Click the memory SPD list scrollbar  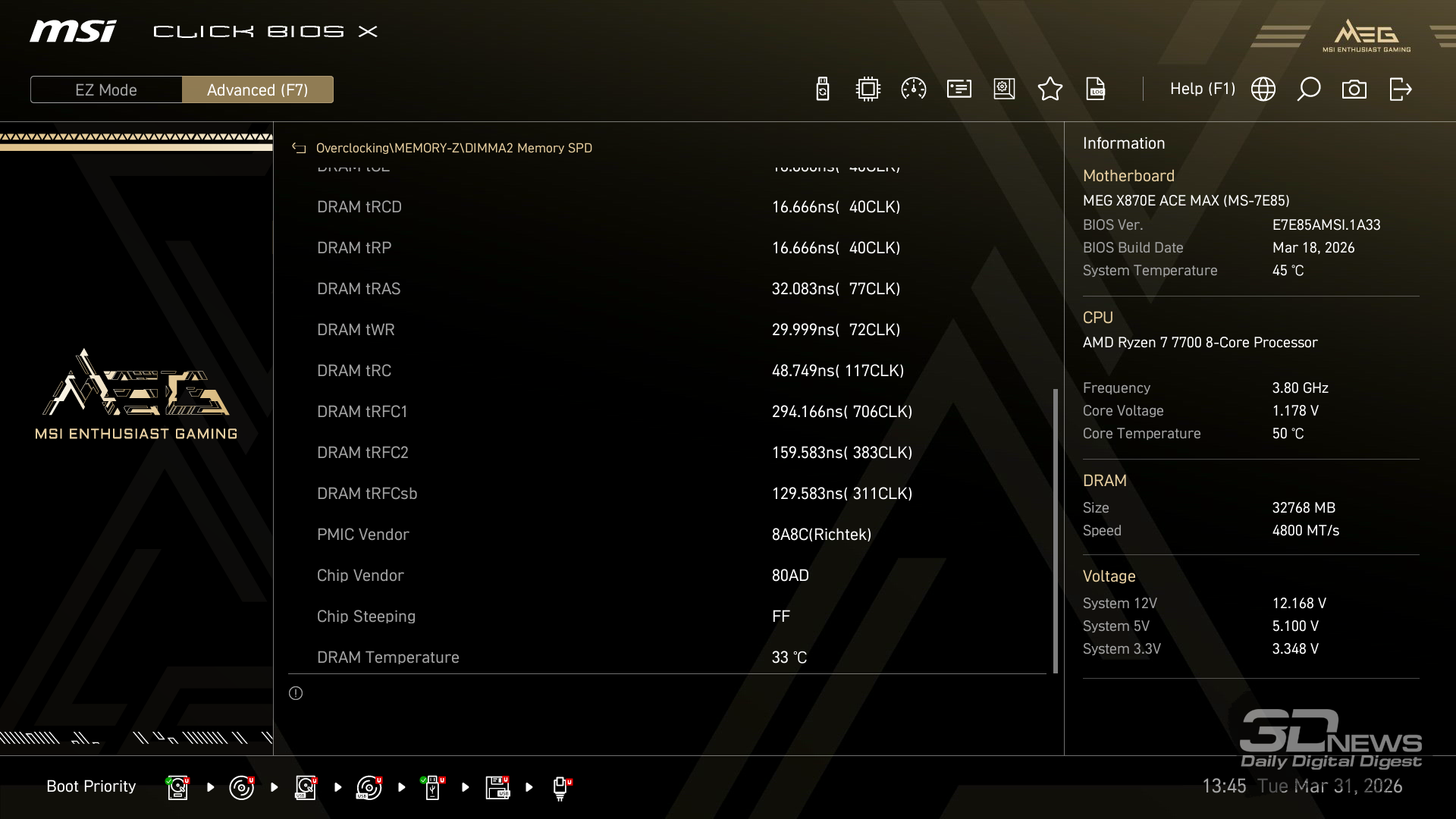coord(1055,531)
